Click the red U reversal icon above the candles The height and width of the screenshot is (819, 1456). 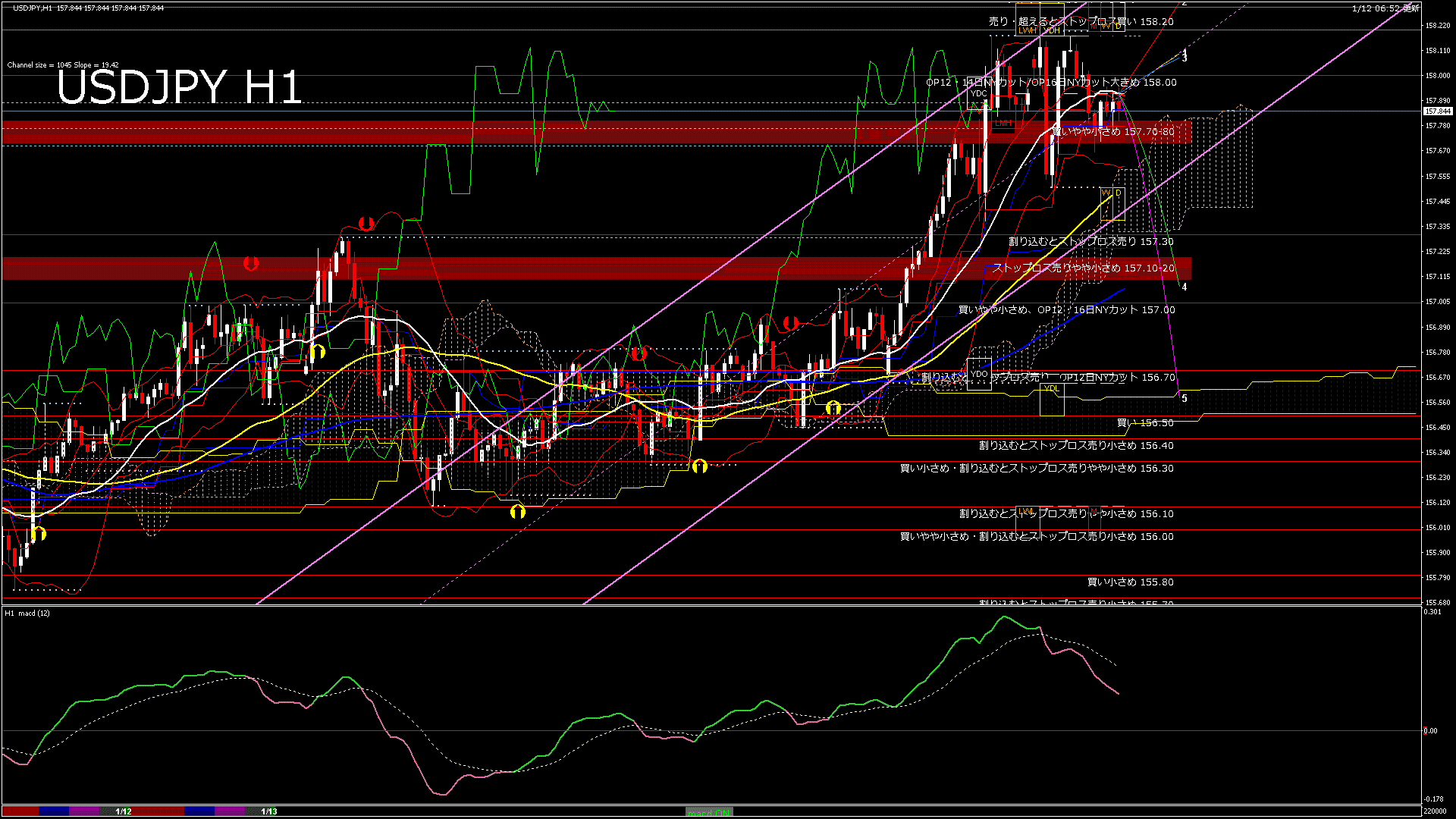pyautogui.click(x=364, y=222)
